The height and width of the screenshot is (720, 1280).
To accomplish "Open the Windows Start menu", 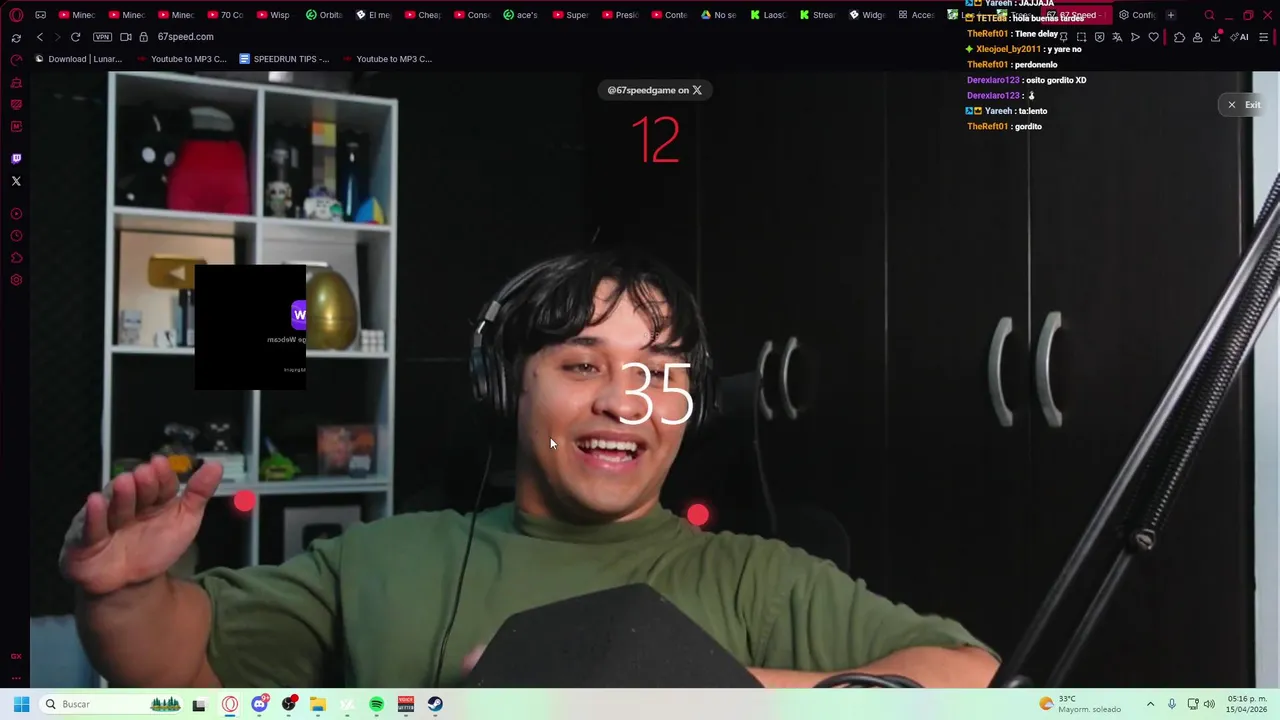I will [x=21, y=704].
